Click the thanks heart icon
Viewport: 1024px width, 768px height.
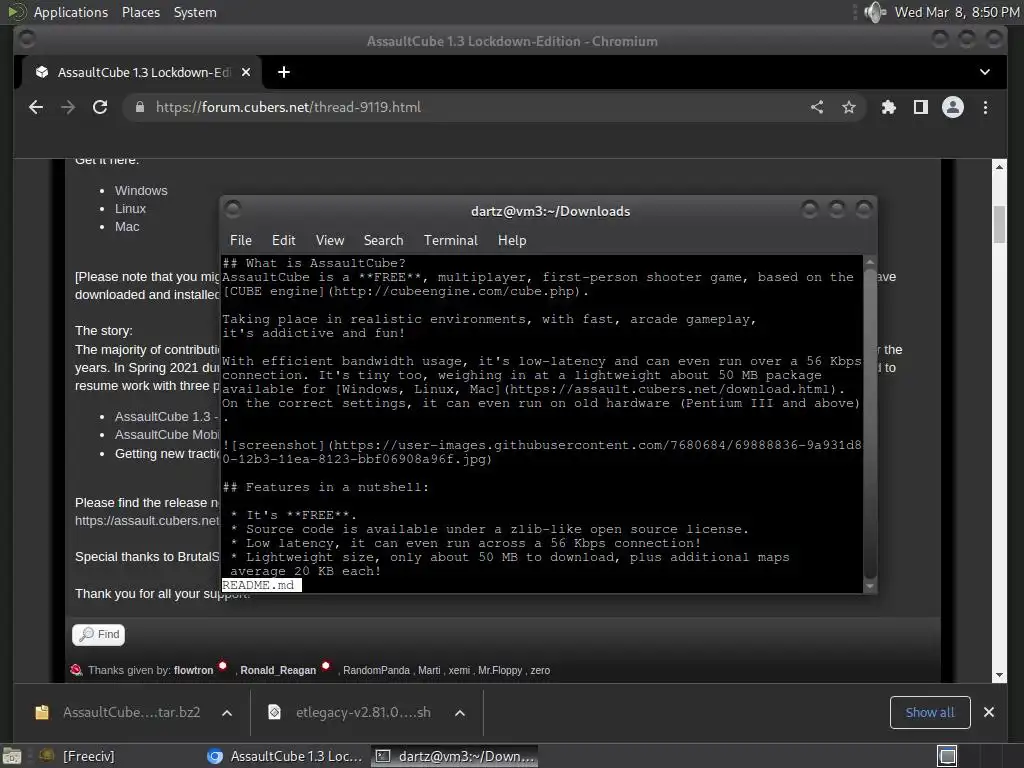76,670
